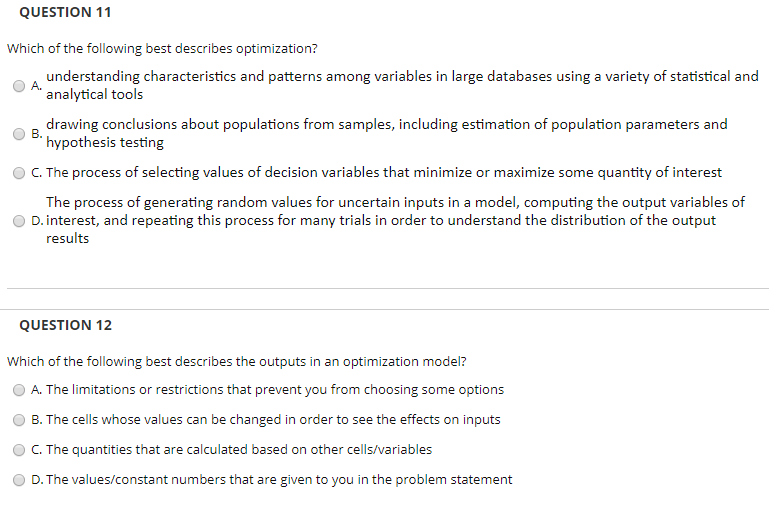
Task: Pick option D radio in Question 11
Action: [x=19, y=221]
